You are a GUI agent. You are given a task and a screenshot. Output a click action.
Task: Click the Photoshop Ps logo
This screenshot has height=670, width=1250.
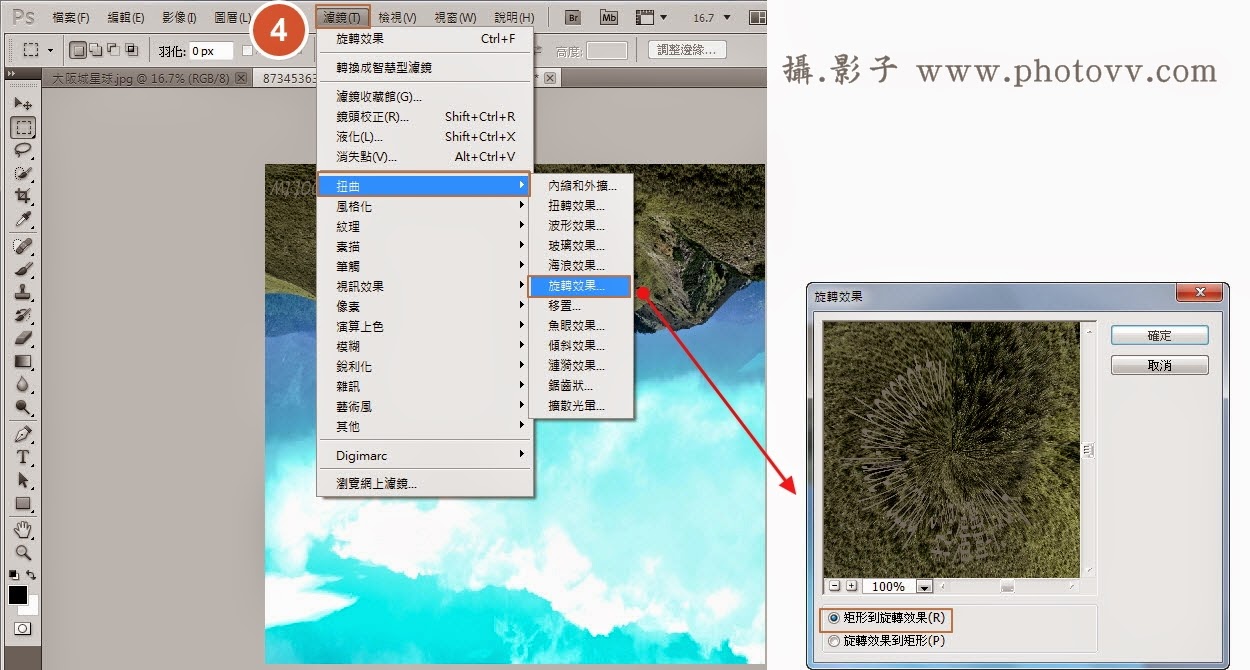[22, 17]
